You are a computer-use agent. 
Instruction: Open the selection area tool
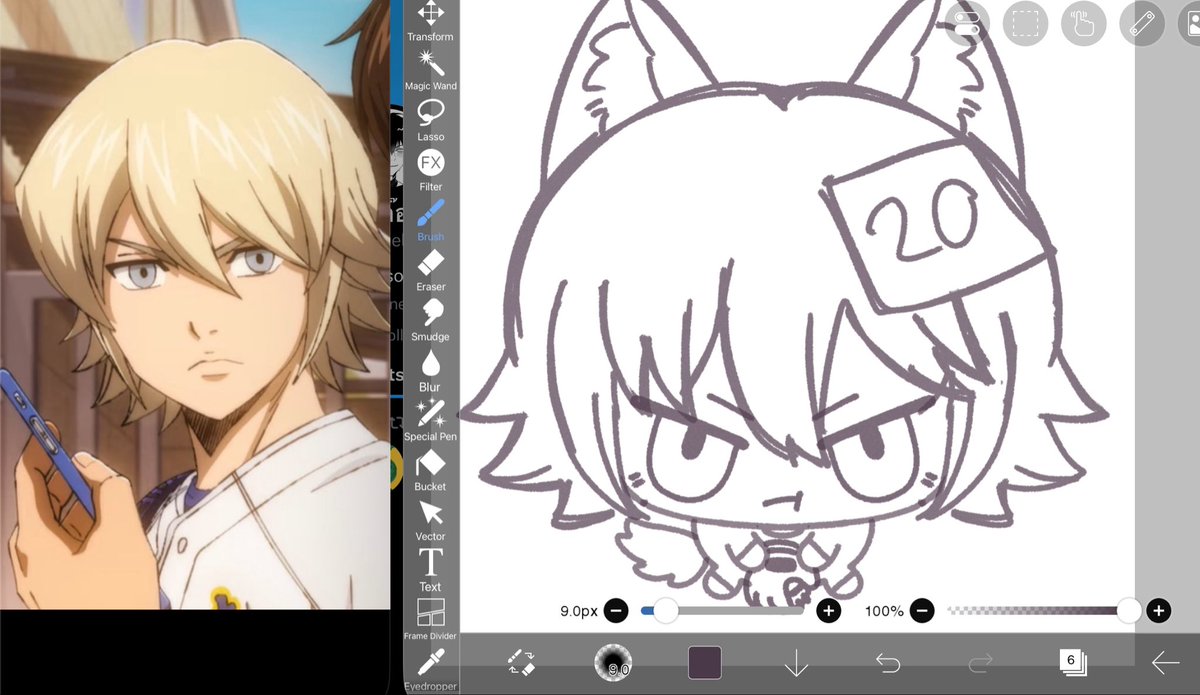click(1026, 23)
